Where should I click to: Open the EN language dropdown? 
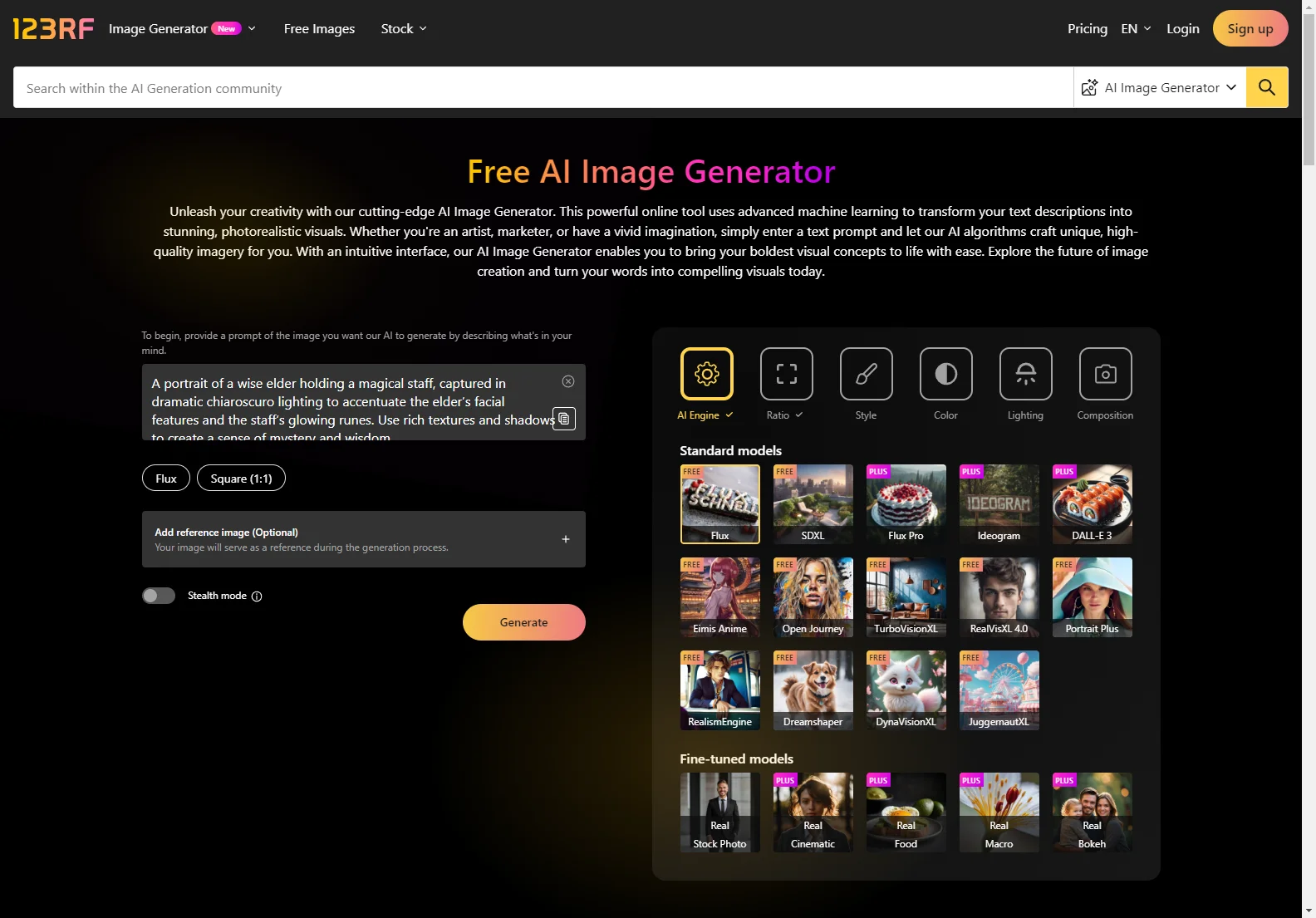click(1136, 28)
